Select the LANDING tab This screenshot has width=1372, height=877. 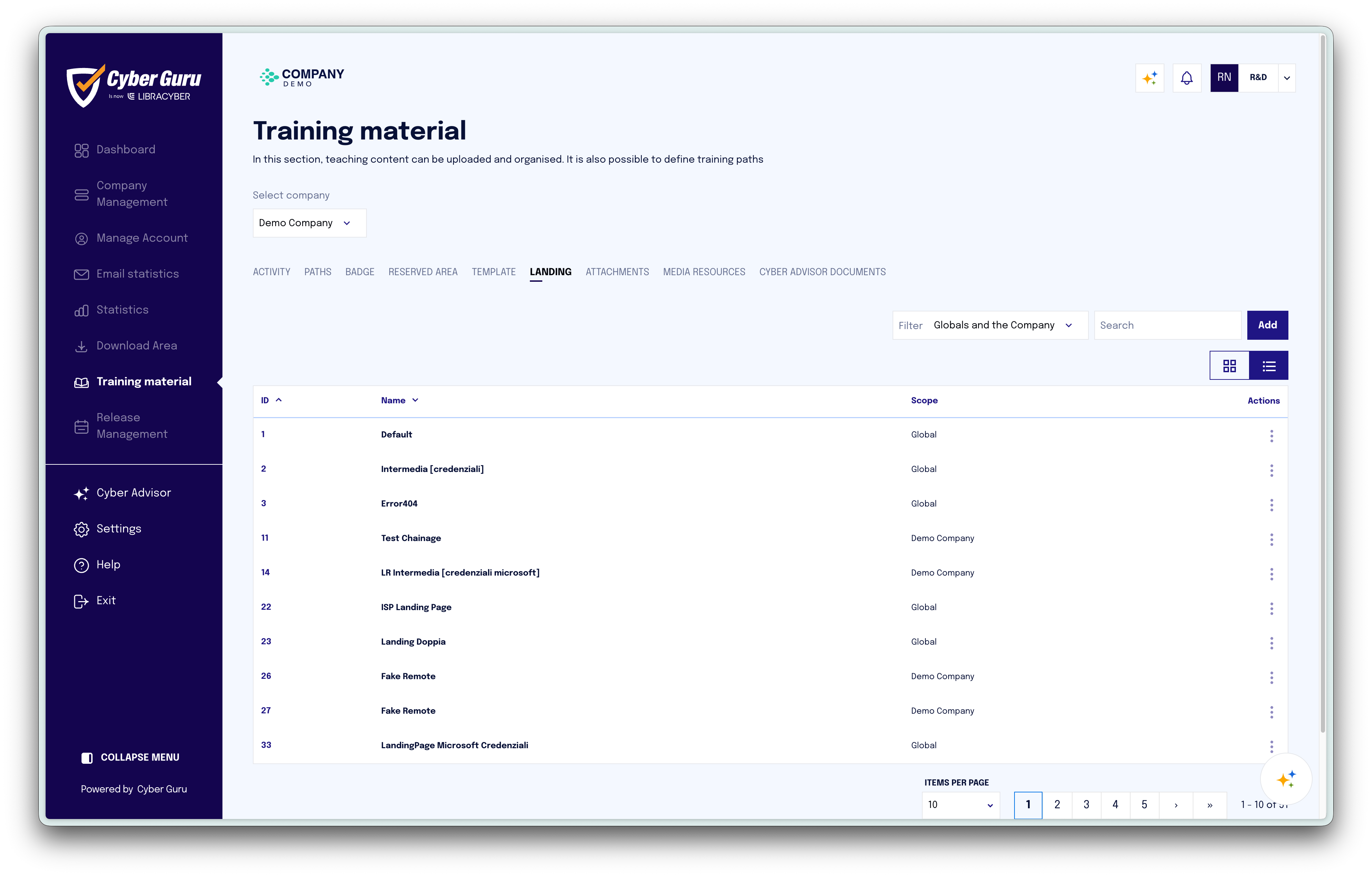coord(550,272)
